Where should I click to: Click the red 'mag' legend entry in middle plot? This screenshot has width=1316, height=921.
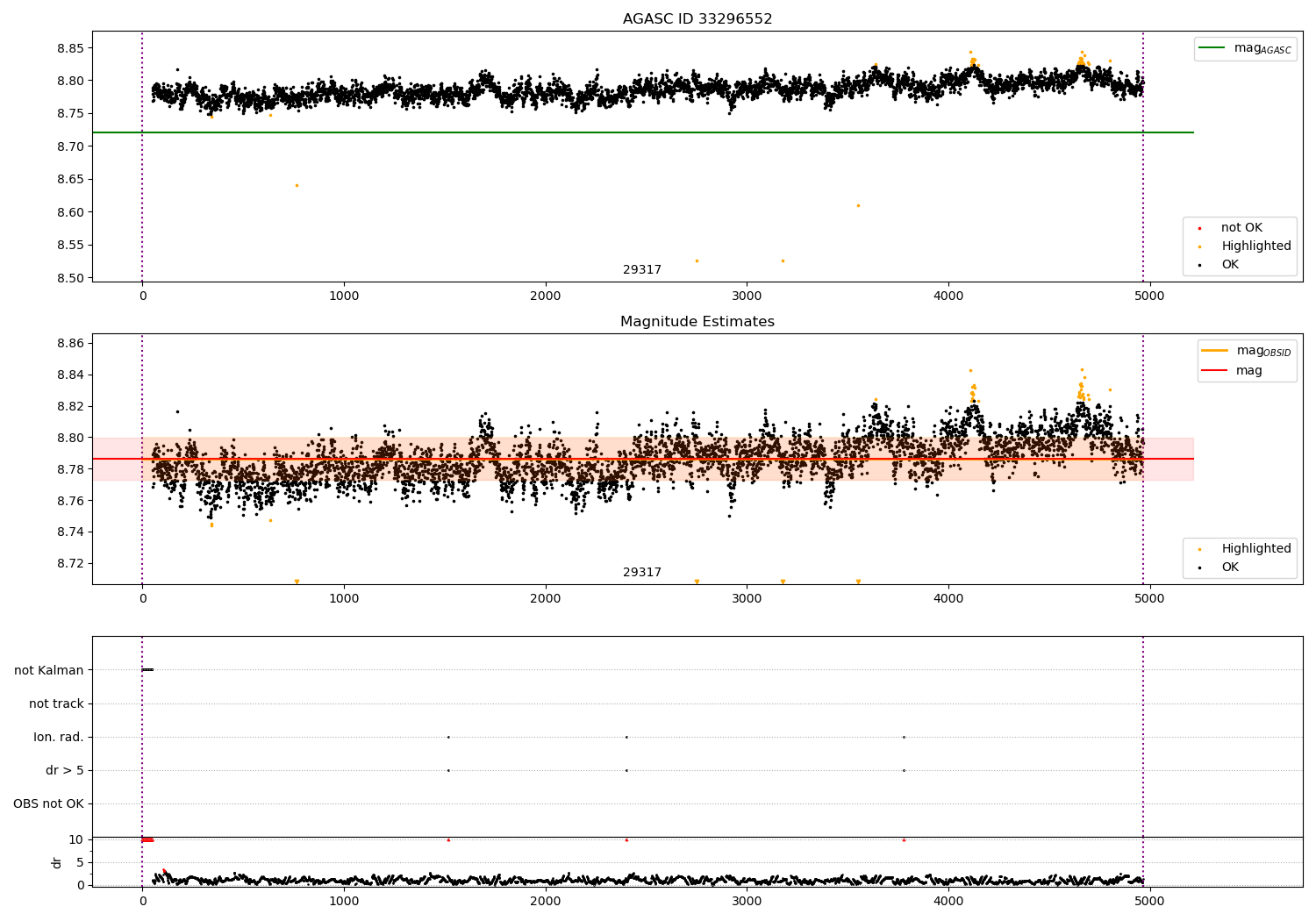(x=1233, y=371)
